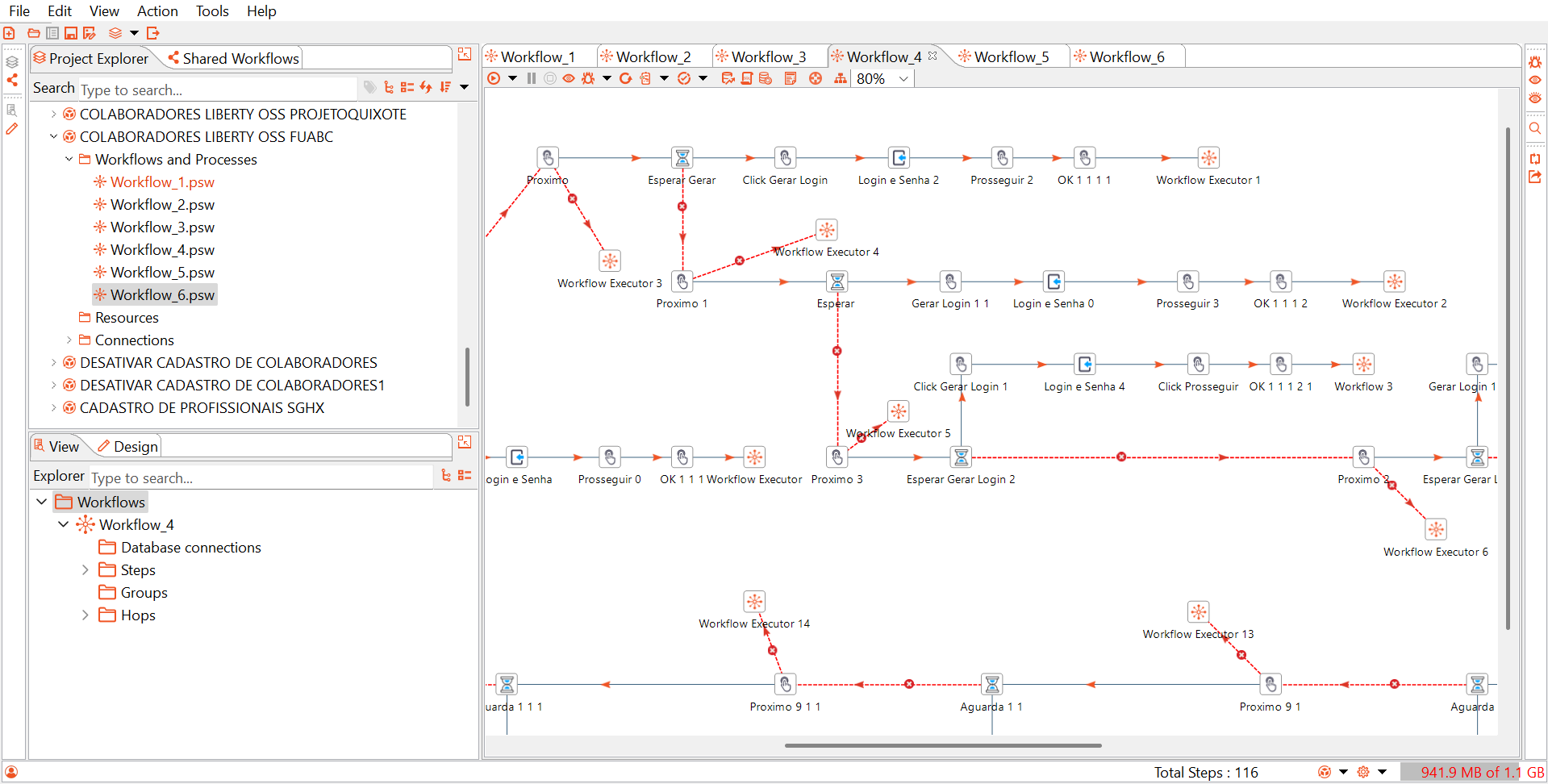Toggle tree view mode in Project Explorer toolbar
The width and height of the screenshot is (1548, 784).
pos(389,87)
